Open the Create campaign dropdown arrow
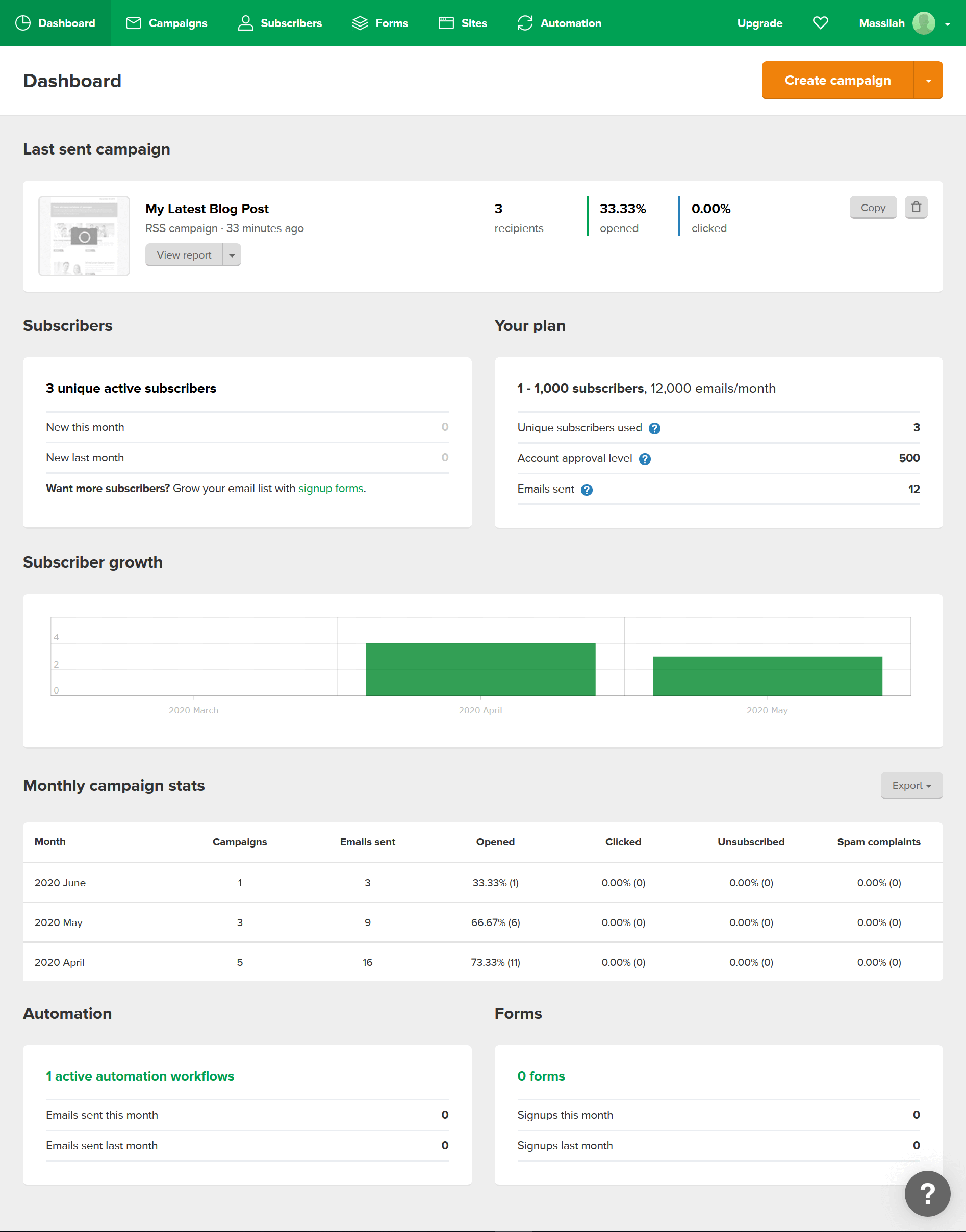966x1232 pixels. point(928,80)
